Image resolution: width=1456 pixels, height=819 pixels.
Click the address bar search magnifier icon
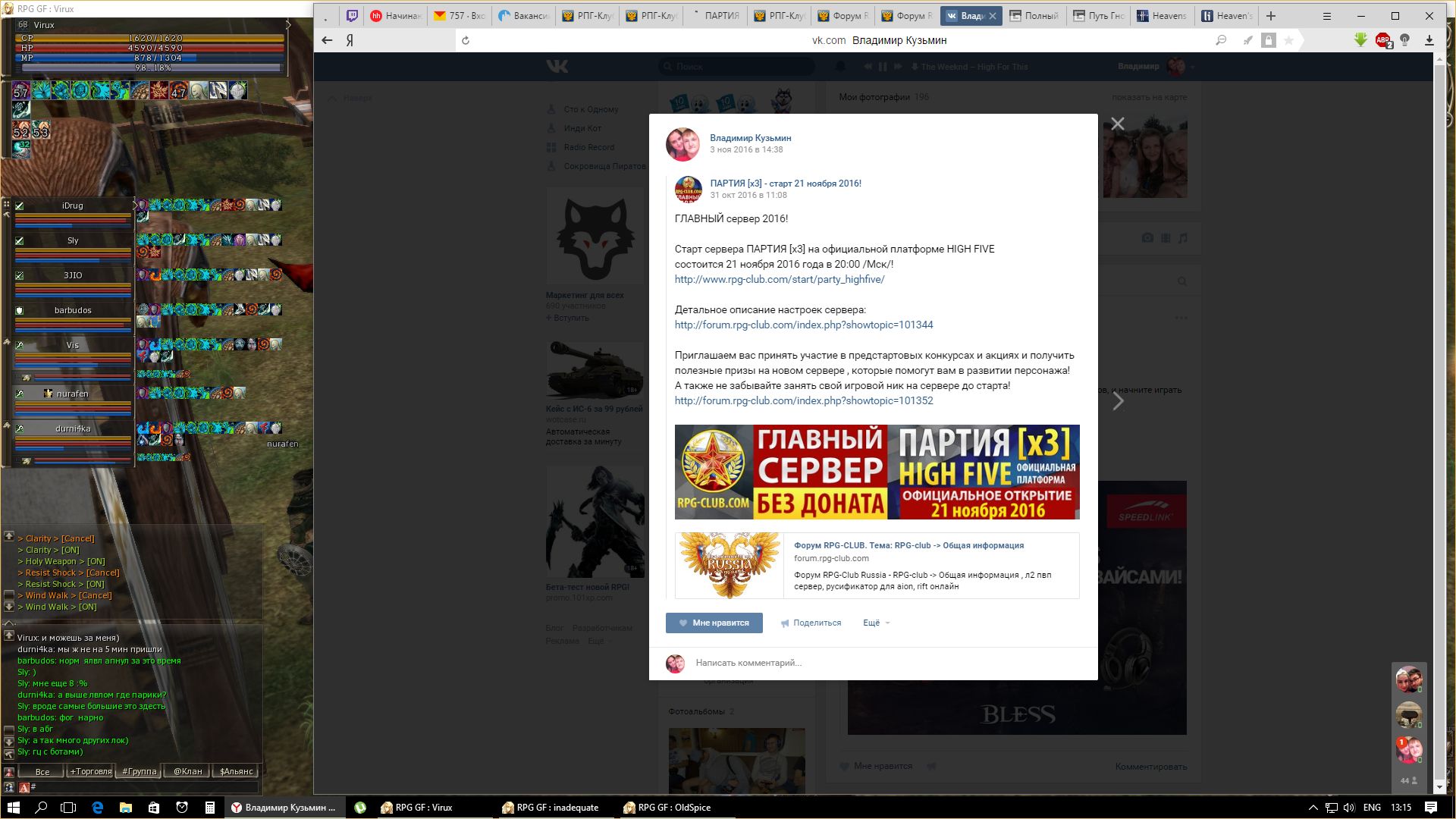pos(1221,40)
